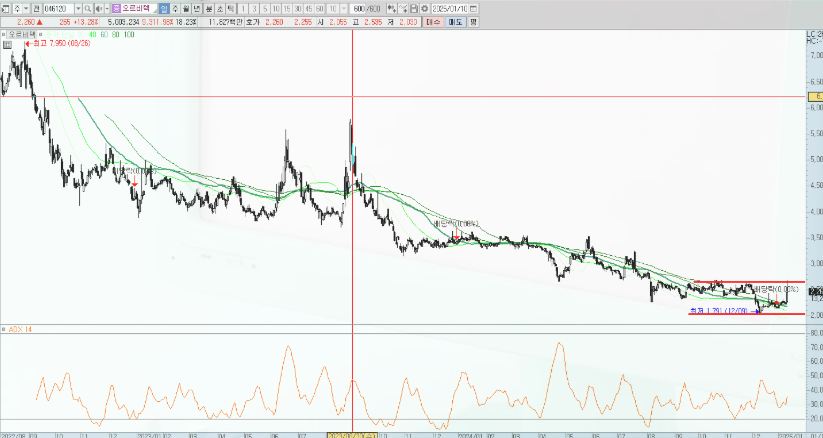
Task: Select the 45 interval button
Action: click(309, 9)
